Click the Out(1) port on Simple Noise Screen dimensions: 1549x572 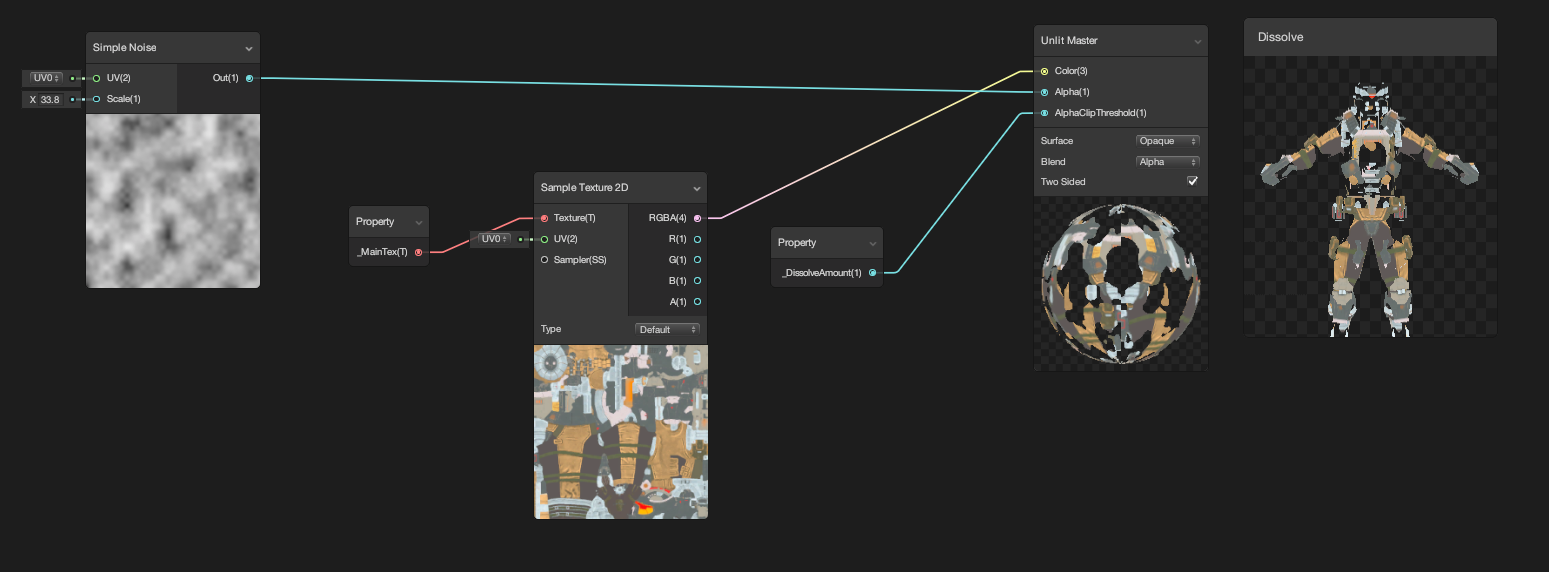(x=249, y=78)
